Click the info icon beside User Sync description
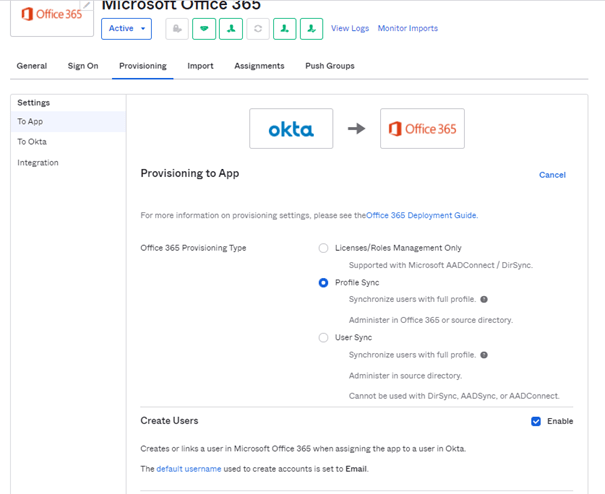The width and height of the screenshot is (605, 494). [484, 355]
